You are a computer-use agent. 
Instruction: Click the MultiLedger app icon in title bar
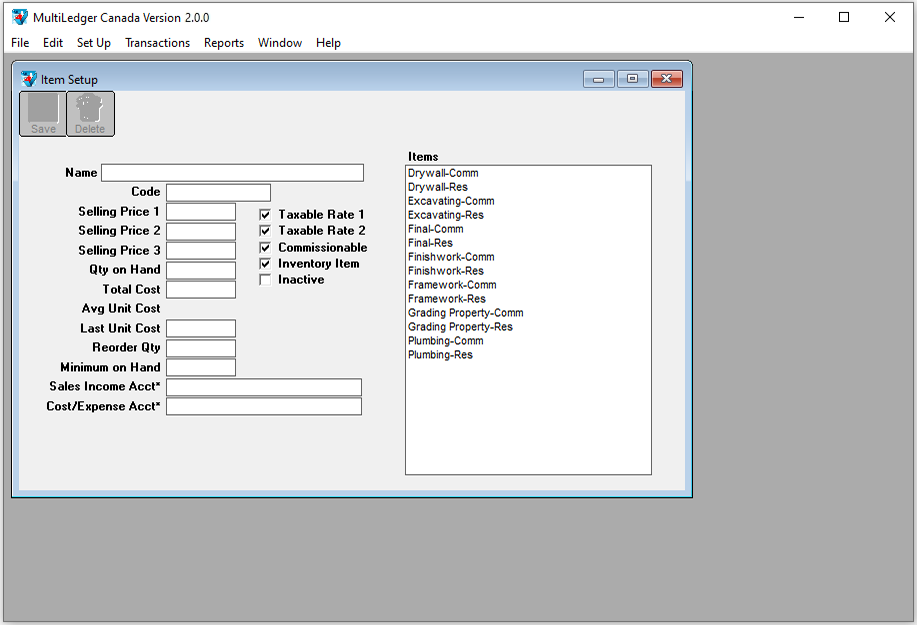[x=19, y=17]
